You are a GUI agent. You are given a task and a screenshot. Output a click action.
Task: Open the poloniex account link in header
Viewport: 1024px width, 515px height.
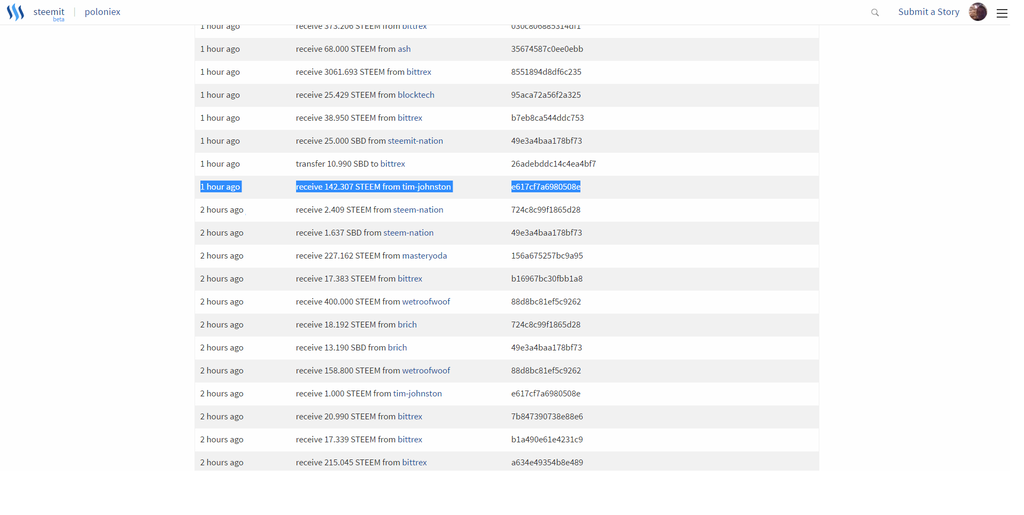coord(102,12)
